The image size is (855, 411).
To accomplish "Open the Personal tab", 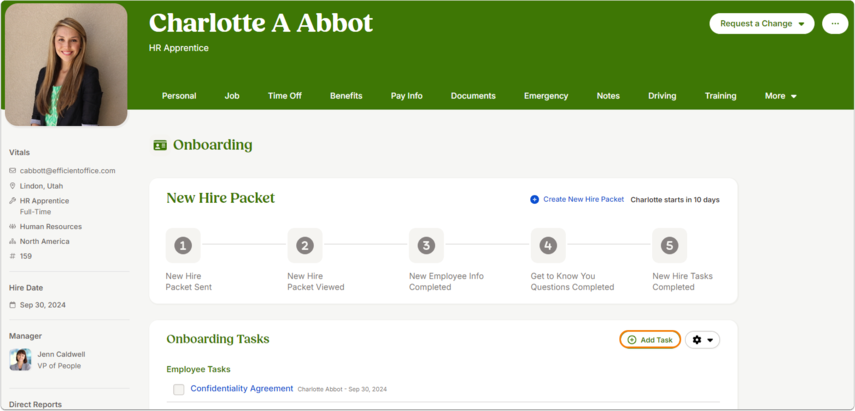I will [x=179, y=96].
